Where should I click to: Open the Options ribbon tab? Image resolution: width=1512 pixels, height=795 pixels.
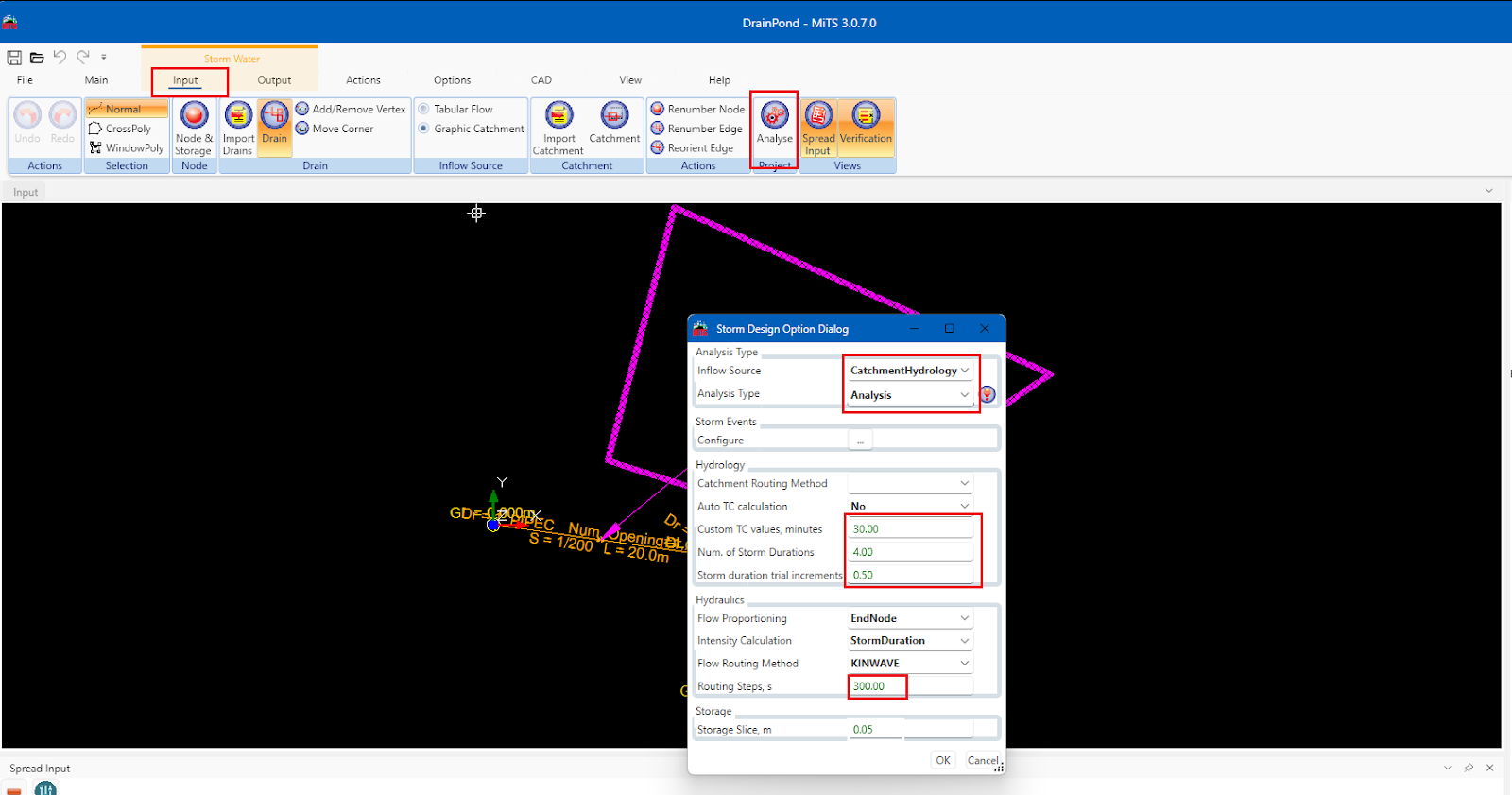pos(452,80)
